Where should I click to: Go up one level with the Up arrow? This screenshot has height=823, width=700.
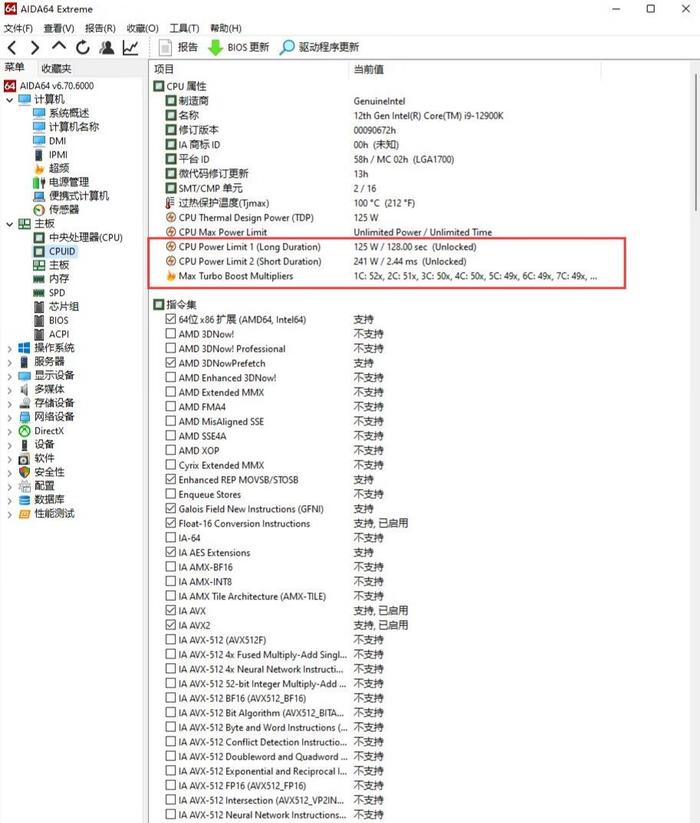click(x=59, y=47)
